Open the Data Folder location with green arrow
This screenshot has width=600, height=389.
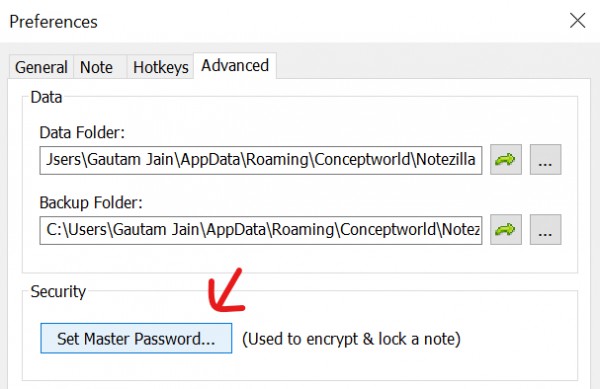pyautogui.click(x=506, y=160)
